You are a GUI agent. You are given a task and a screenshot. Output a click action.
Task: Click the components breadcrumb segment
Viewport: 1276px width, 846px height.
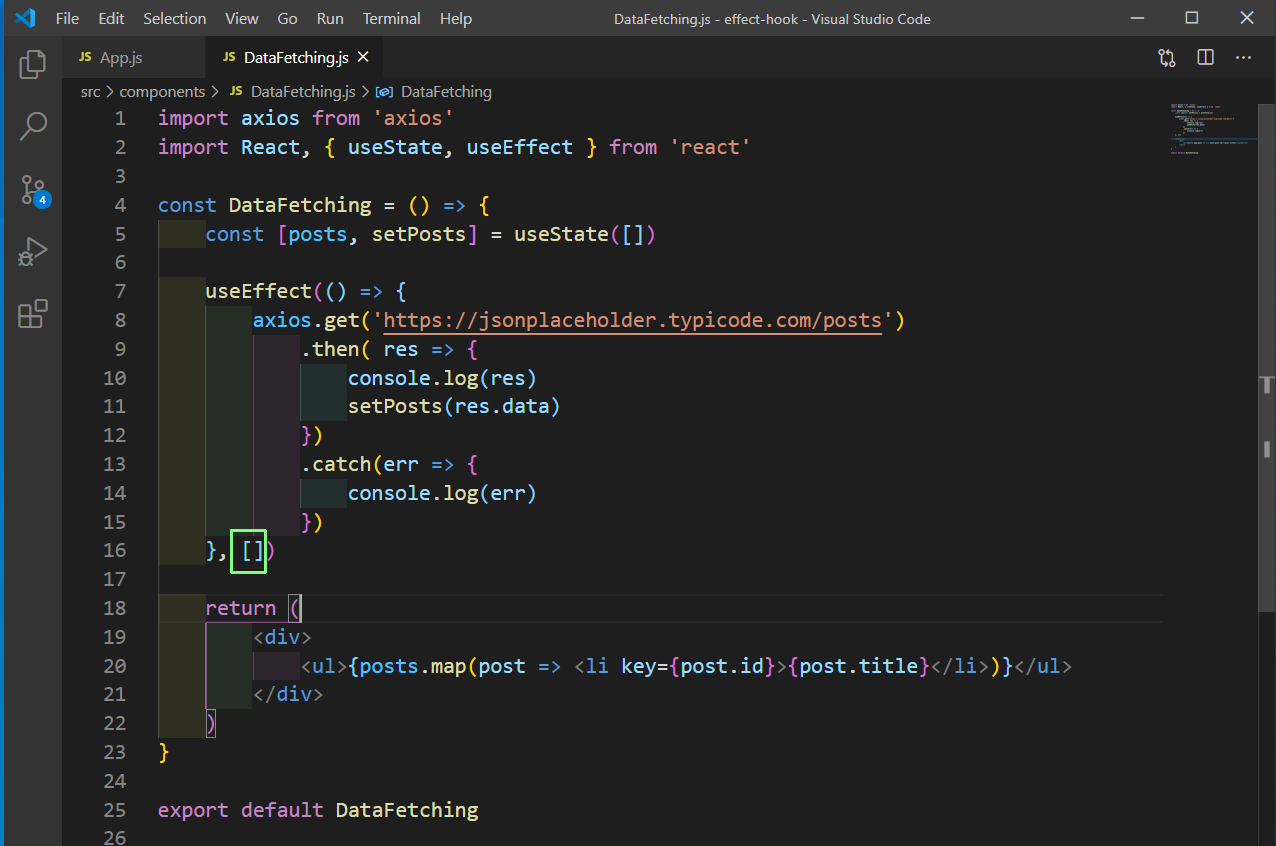(x=162, y=92)
